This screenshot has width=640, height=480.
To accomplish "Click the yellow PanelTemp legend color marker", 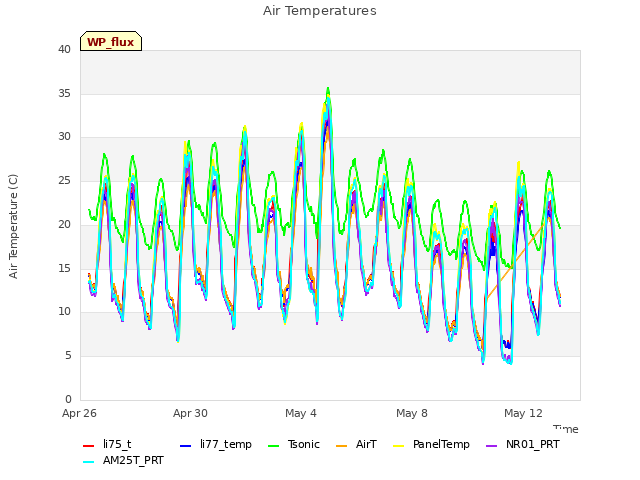I will click(x=398, y=446).
